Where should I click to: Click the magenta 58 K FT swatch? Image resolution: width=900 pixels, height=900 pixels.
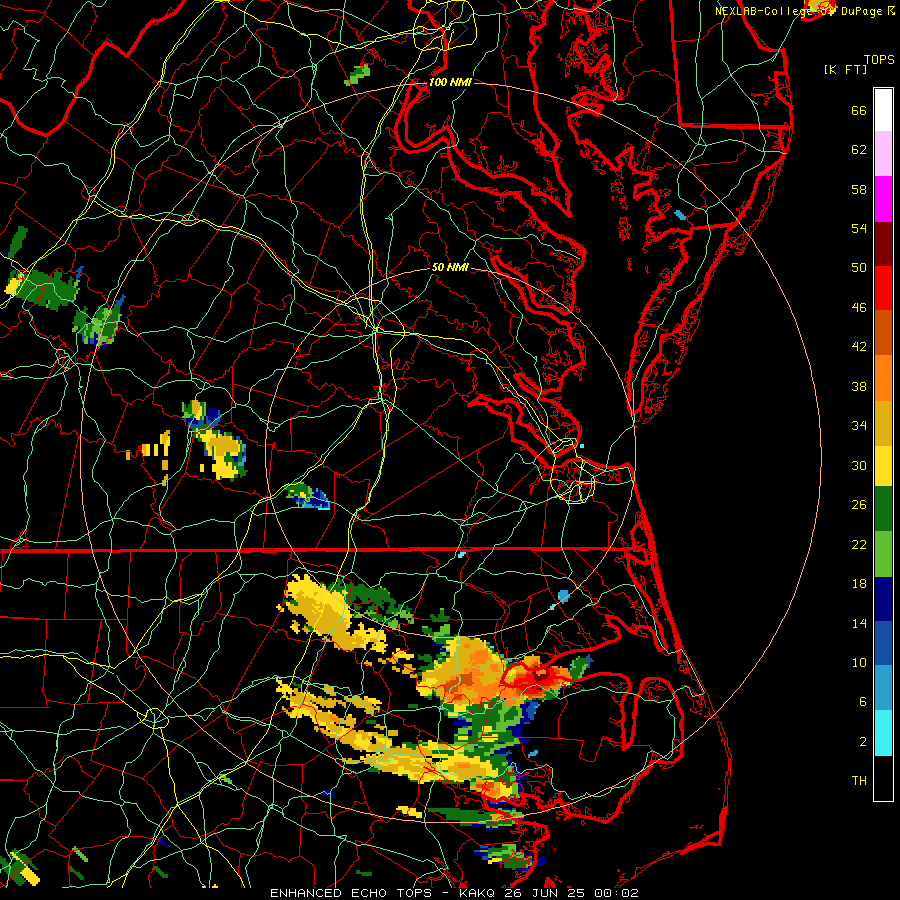883,199
